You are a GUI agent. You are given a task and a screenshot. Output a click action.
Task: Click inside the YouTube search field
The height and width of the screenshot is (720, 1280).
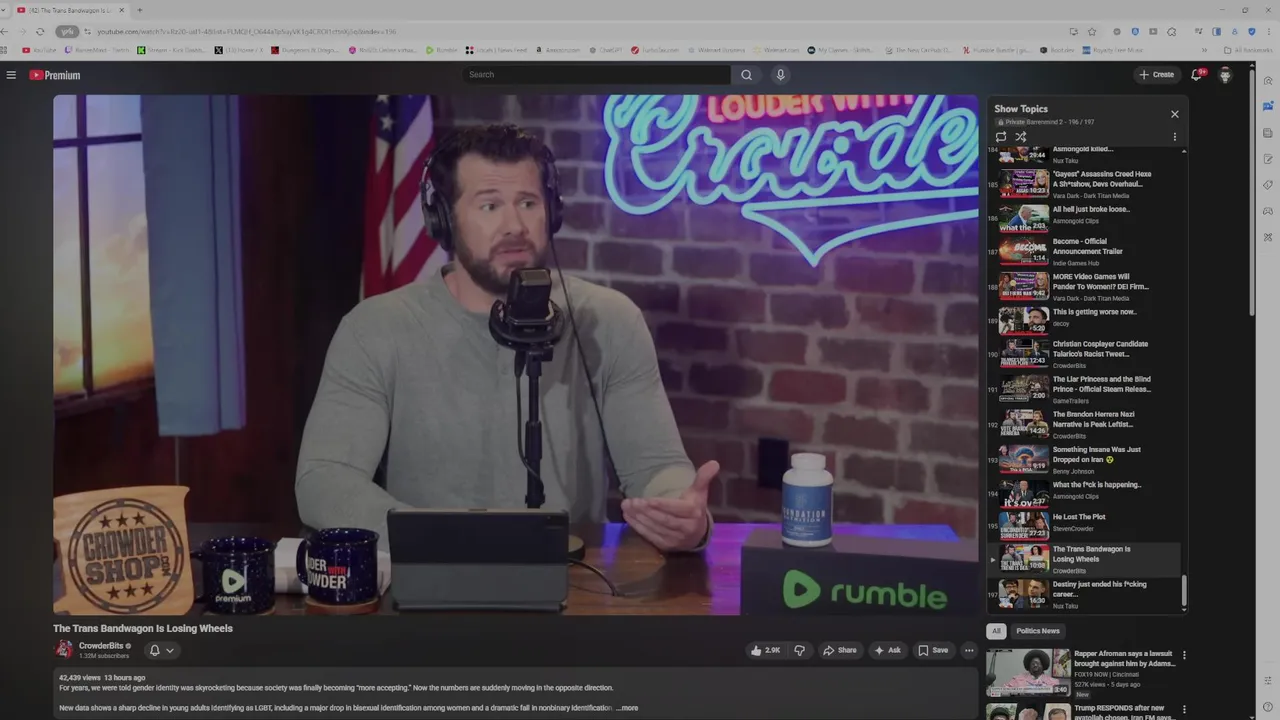point(597,74)
